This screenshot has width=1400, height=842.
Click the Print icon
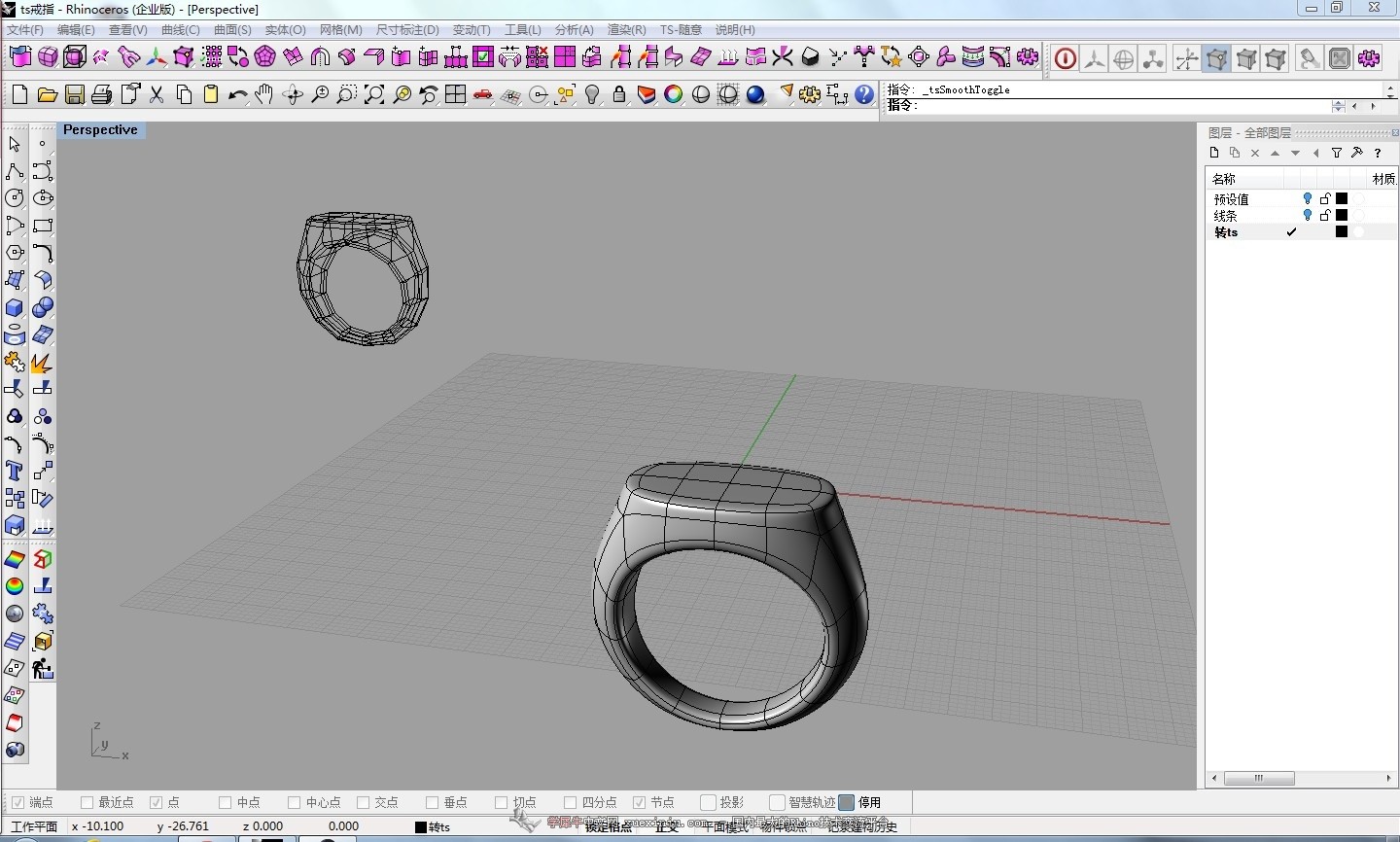101,94
